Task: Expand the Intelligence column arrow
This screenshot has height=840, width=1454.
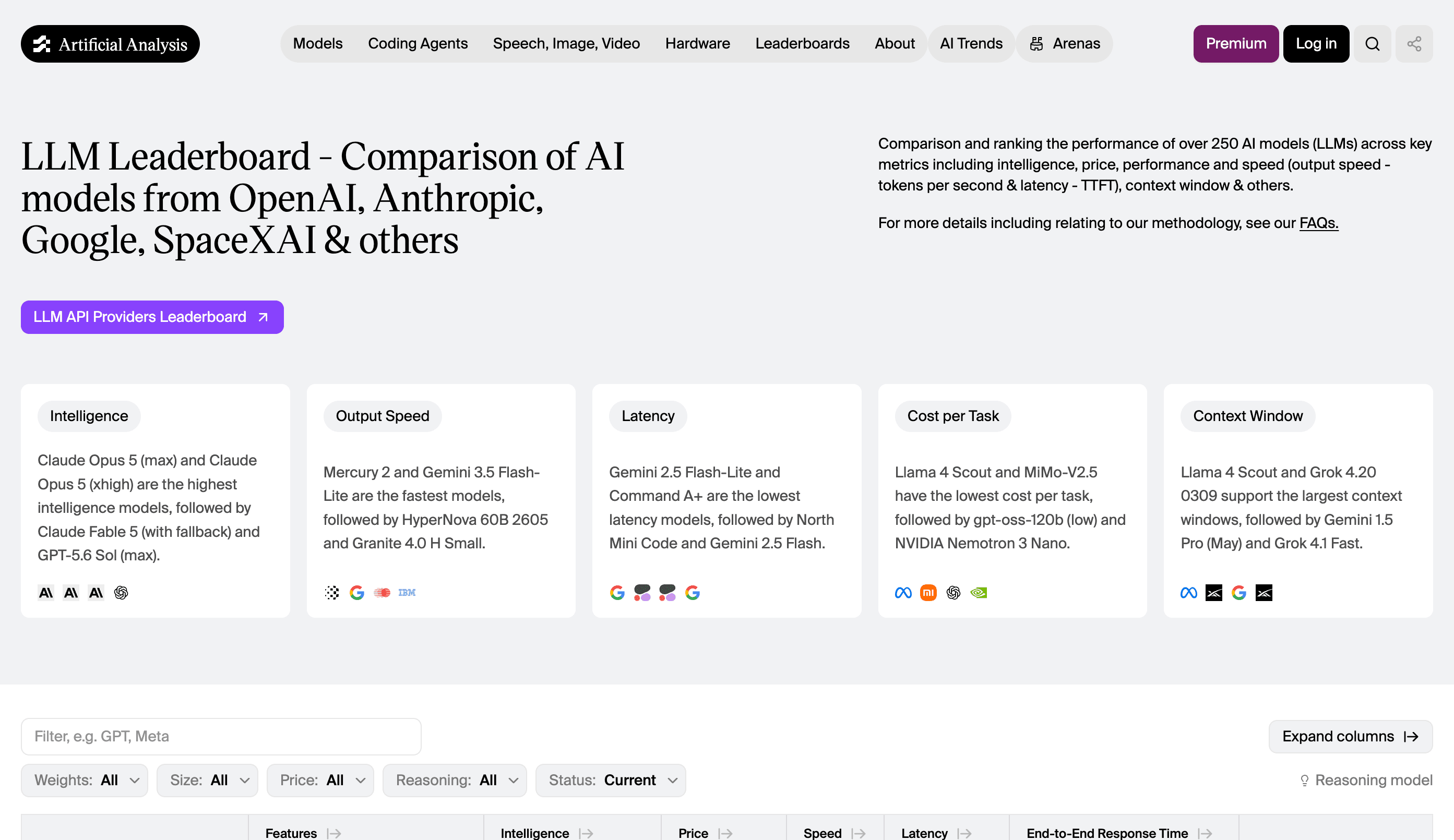Action: (x=586, y=833)
